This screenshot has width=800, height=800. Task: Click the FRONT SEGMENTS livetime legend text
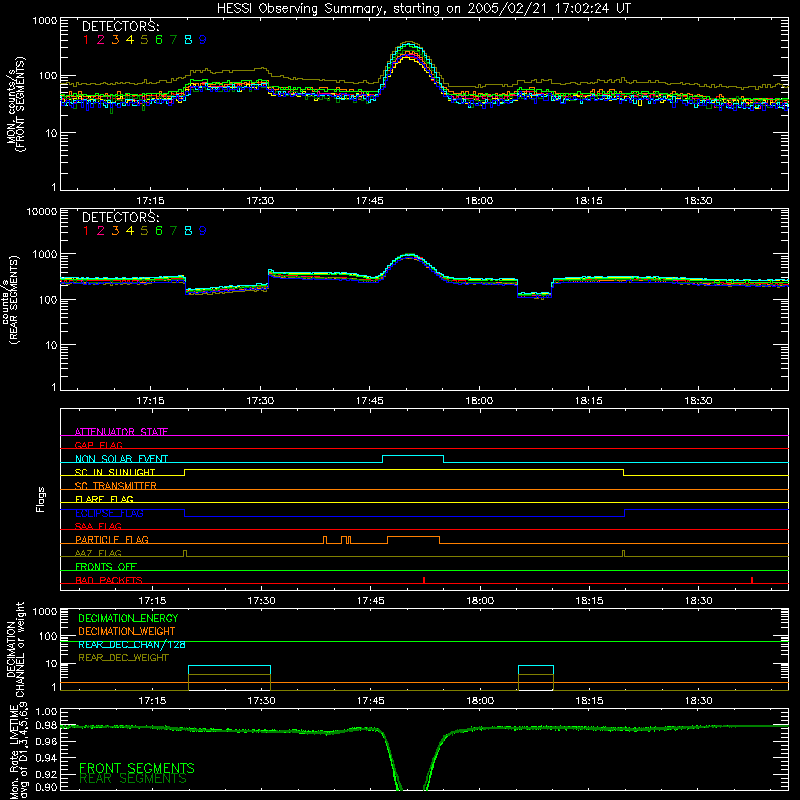pos(137,768)
